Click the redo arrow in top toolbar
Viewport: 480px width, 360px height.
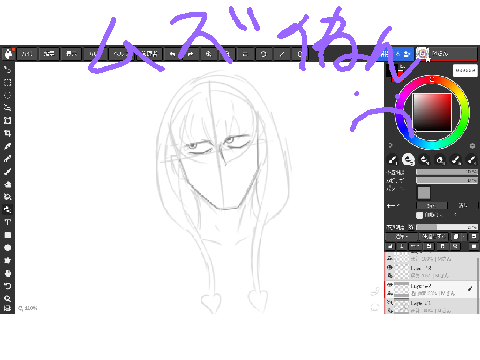tap(191, 54)
